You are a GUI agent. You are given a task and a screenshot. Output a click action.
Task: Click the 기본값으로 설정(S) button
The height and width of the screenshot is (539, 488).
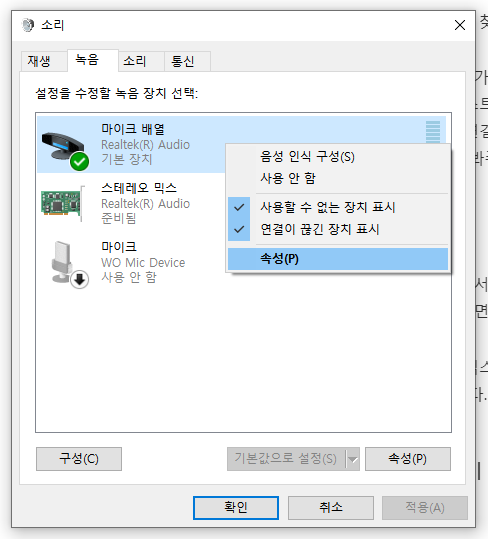pos(286,459)
